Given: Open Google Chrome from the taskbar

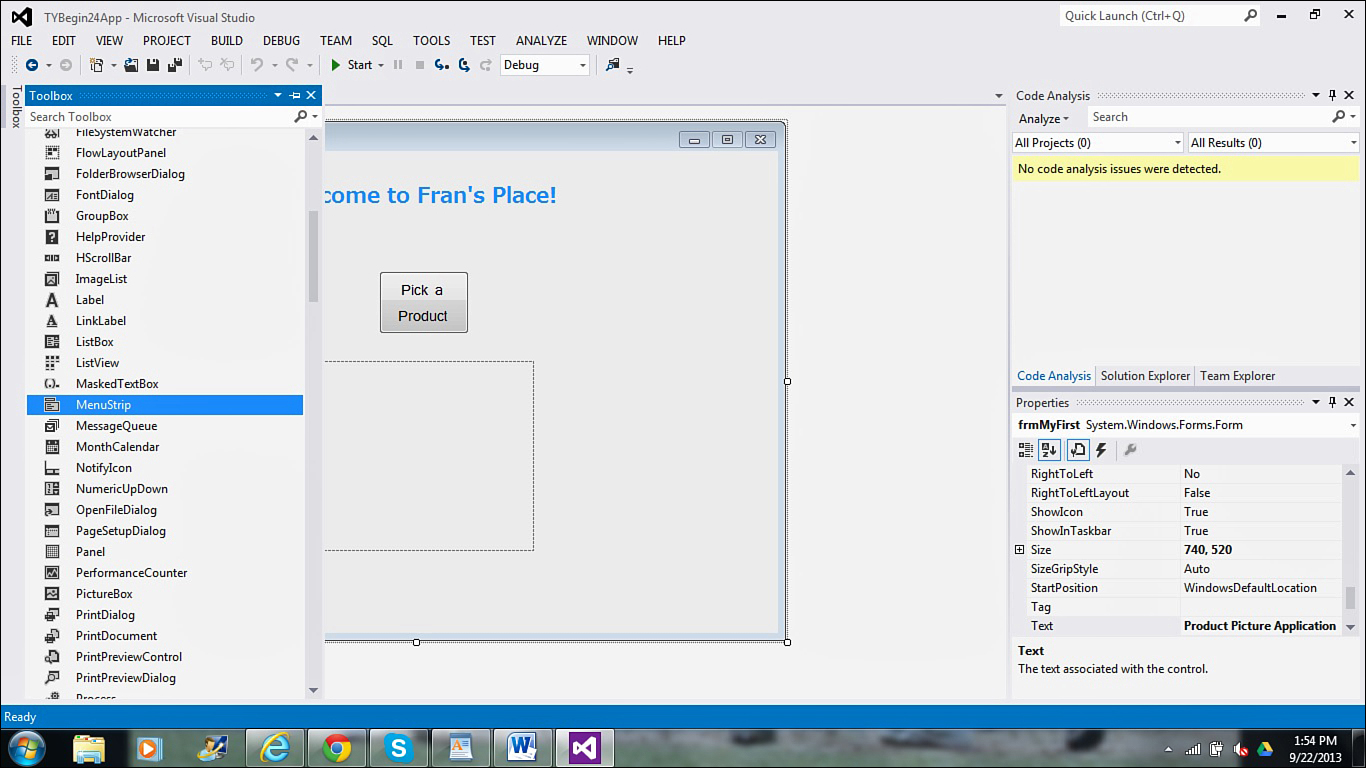Looking at the screenshot, I should (337, 747).
